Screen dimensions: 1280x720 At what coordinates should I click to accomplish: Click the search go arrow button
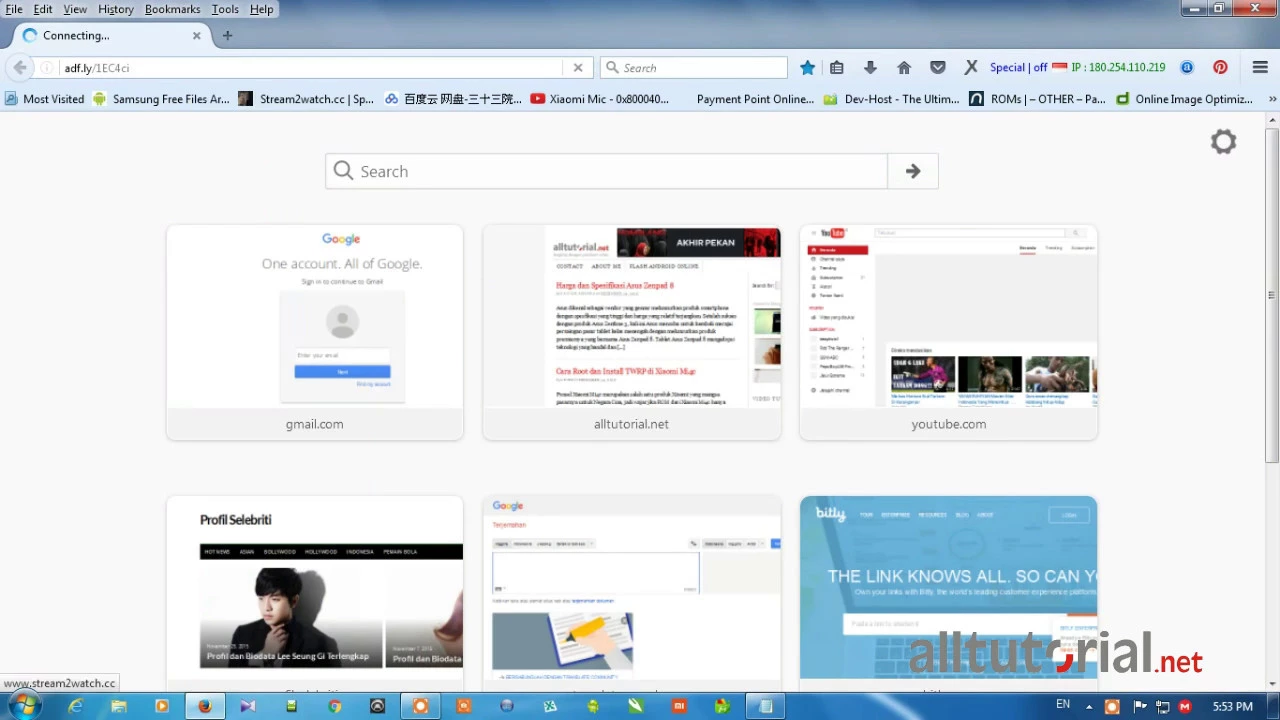tap(913, 171)
